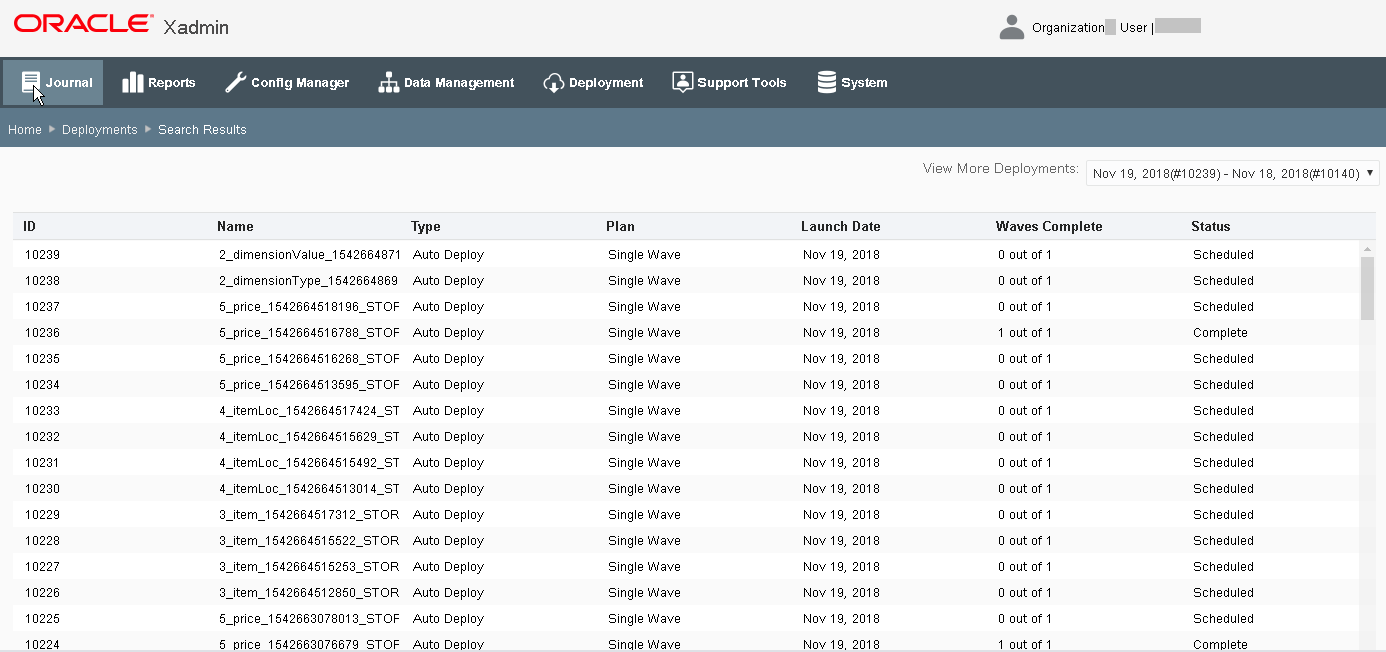Click Single Wave plan for deployment 10233
This screenshot has width=1386, height=652.
(644, 411)
